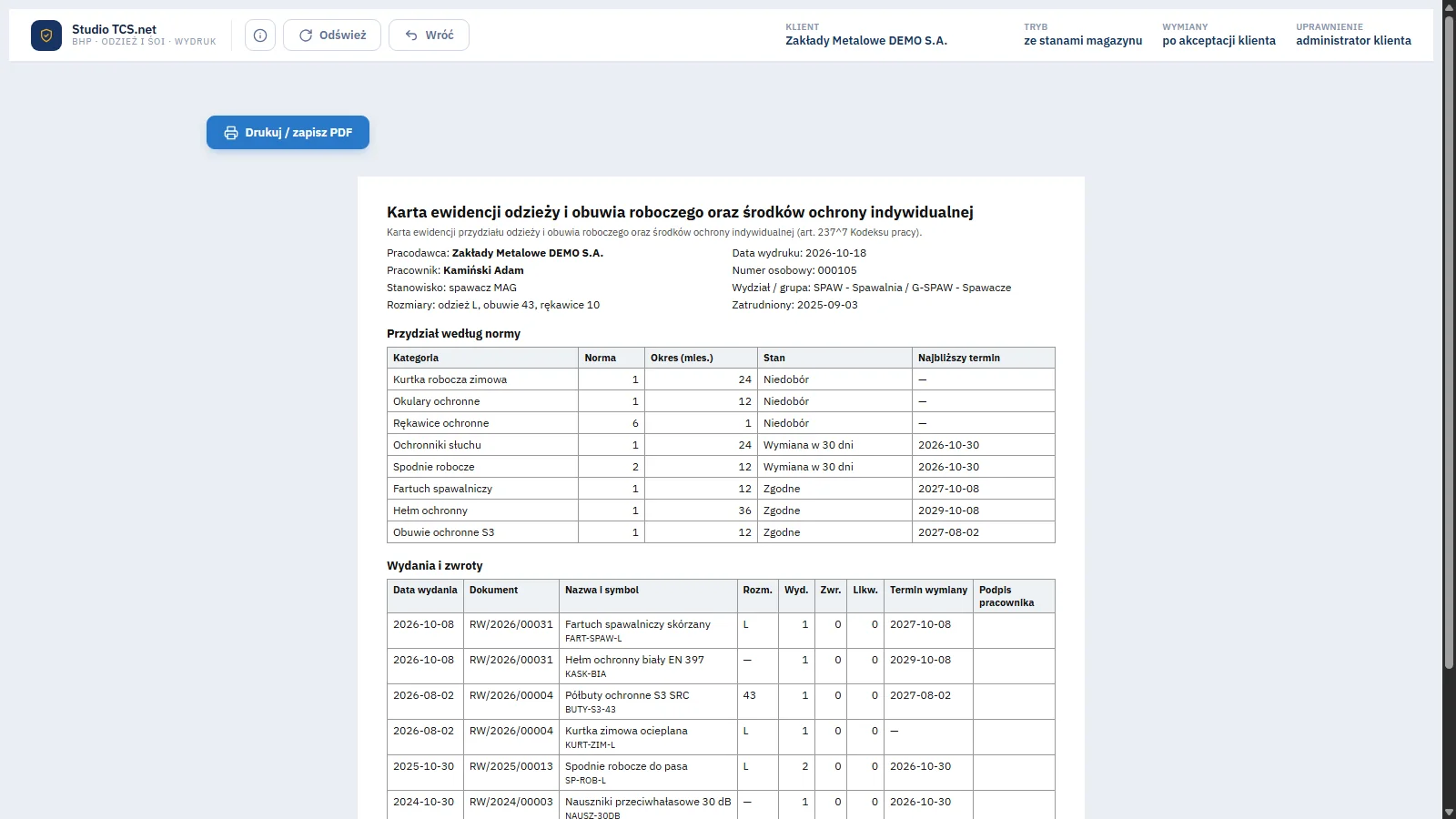The image size is (1456, 819).
Task: Click symbol KASK-BIA under Hełm ochronny biały
Action: 585,674
